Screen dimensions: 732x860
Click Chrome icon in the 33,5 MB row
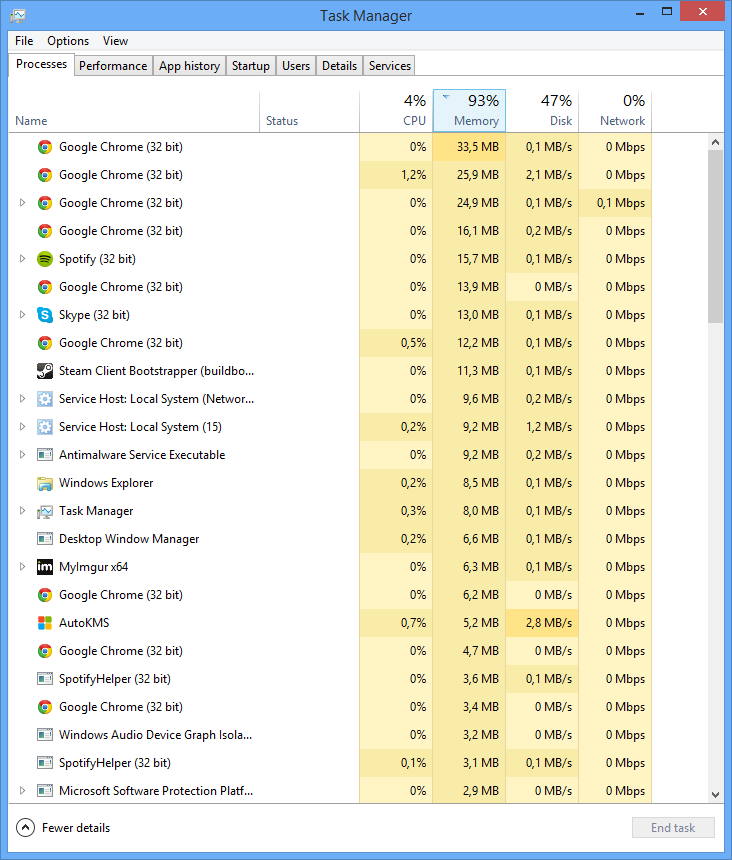(x=44, y=147)
